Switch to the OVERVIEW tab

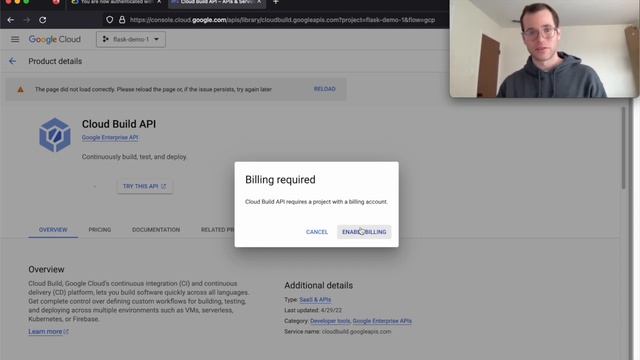tap(53, 230)
